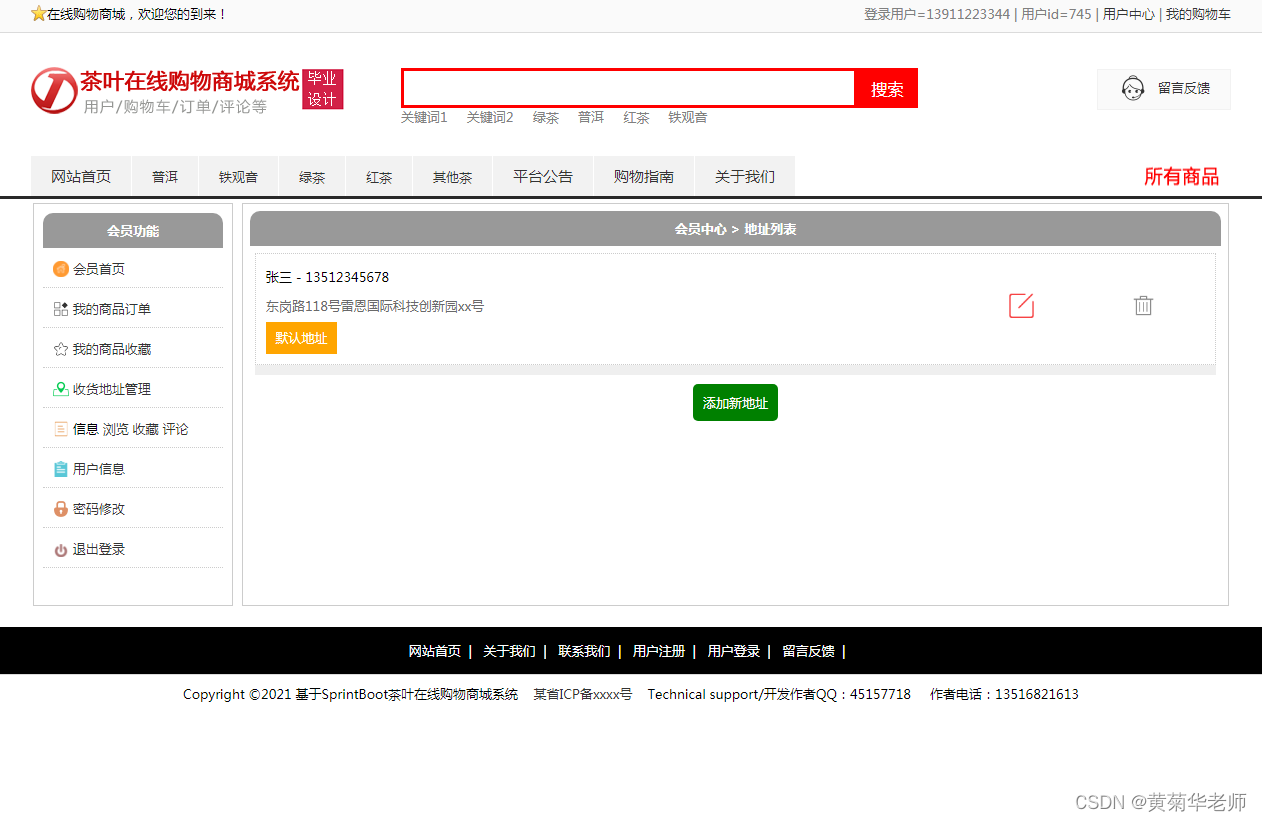Open 关于我们 navigation tab
The image size is (1262, 822).
coord(745,176)
